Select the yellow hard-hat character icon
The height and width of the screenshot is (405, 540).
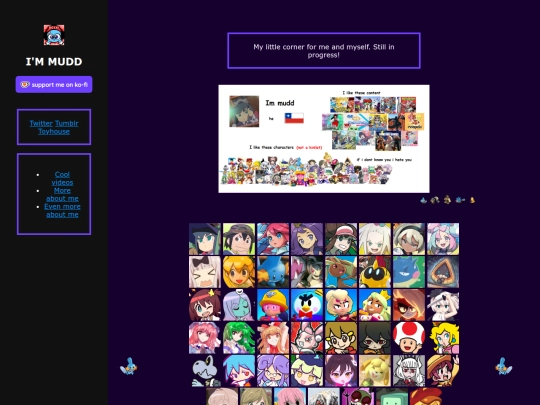coord(273,305)
